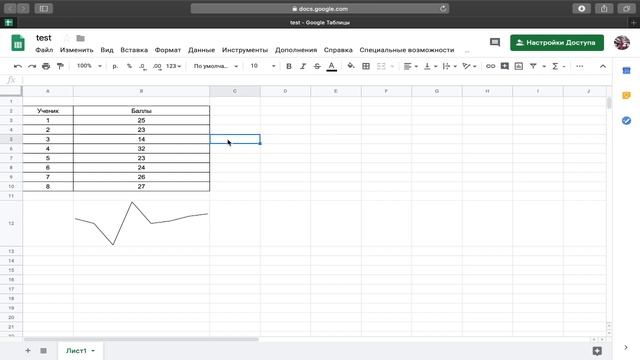Open the Инструменты menu
The height and width of the screenshot is (360, 640).
[245, 50]
